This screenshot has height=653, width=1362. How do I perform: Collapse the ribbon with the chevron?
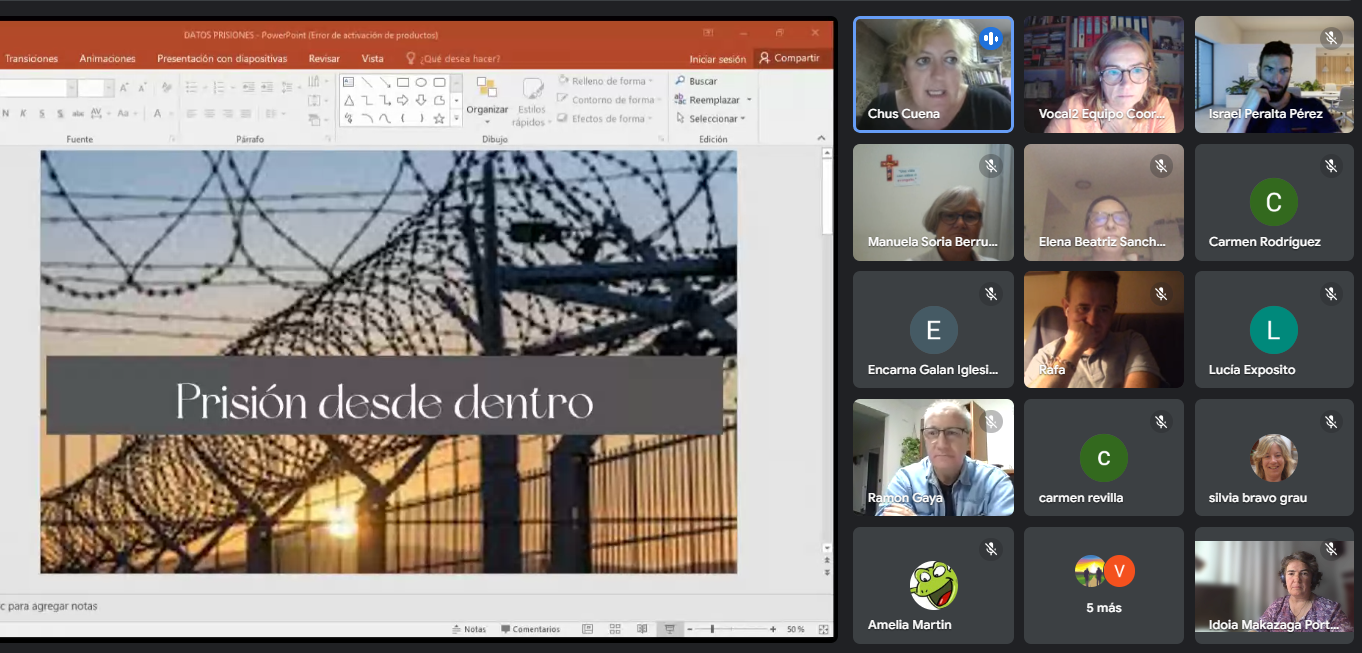point(822,138)
